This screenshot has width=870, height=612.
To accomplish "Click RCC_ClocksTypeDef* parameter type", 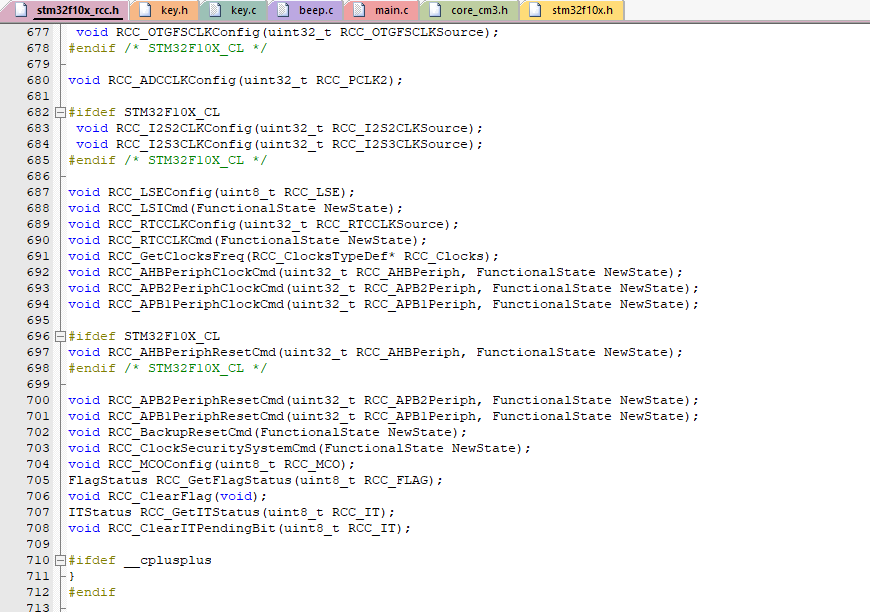I will coord(325,256).
